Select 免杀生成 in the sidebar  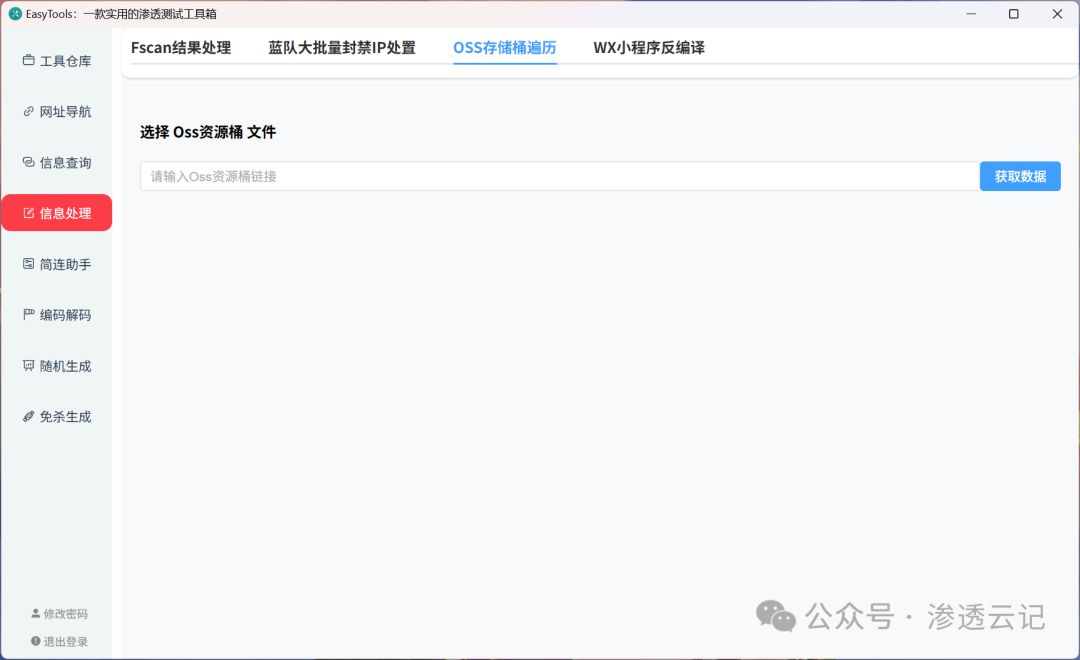tap(56, 416)
